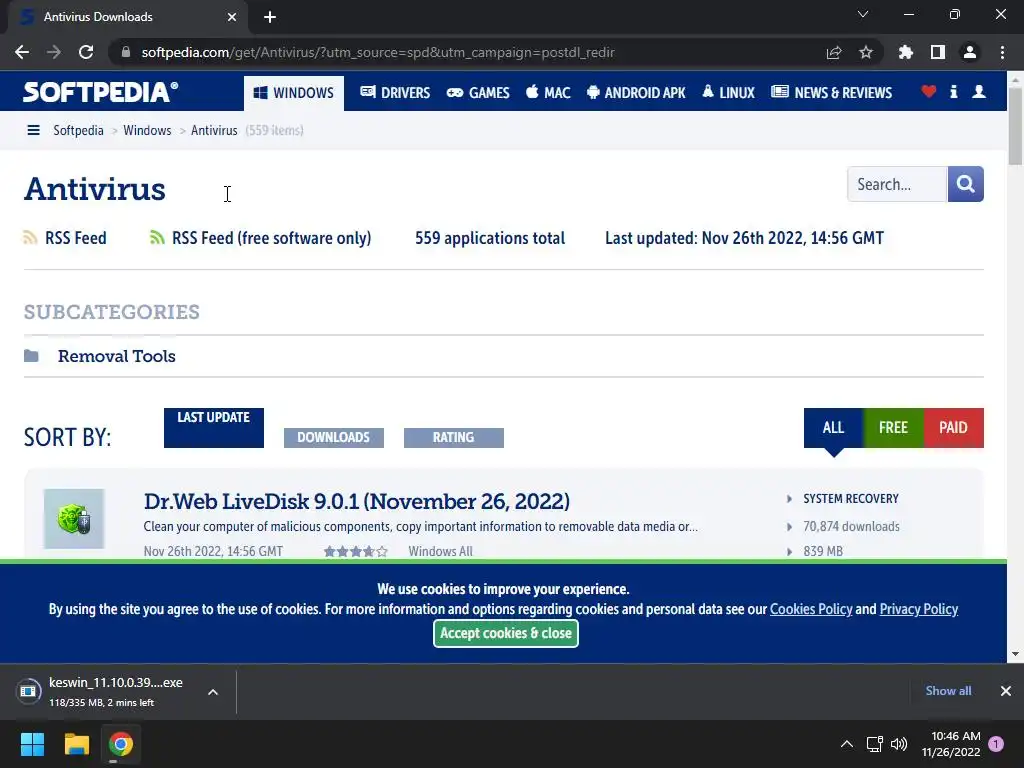Sort list by DOWNLOADS
Screen dimensions: 1024x768
pyautogui.click(x=334, y=438)
